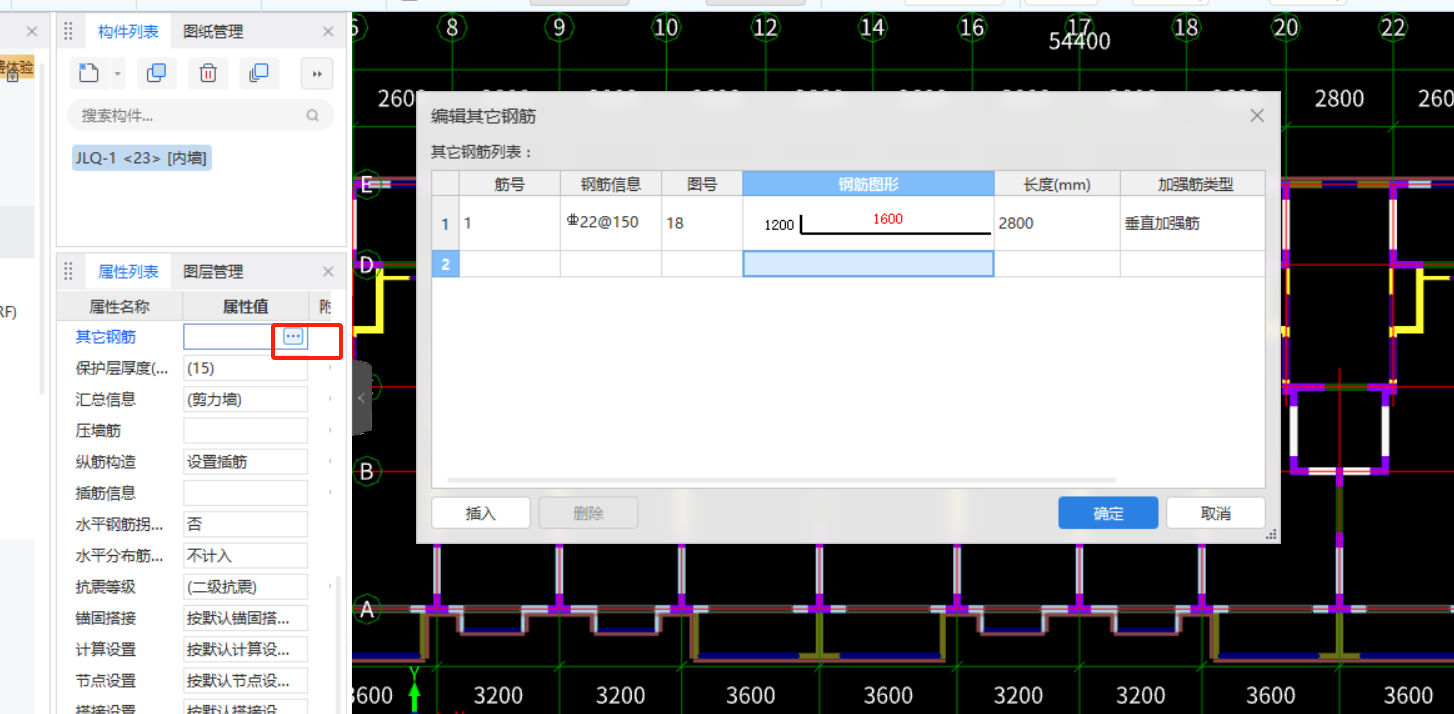Click the 图号 column header

pyautogui.click(x=701, y=184)
